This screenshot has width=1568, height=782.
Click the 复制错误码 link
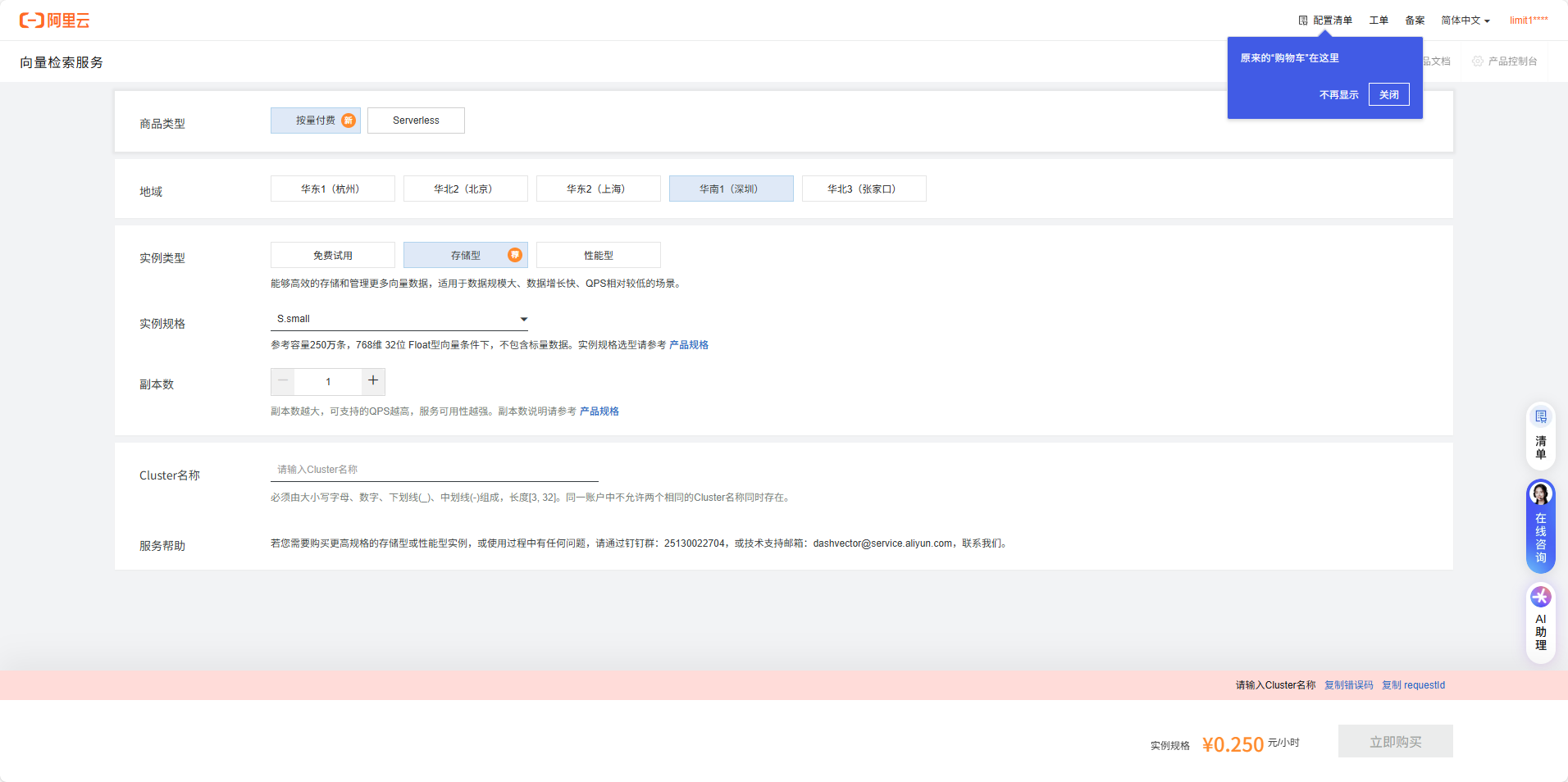(x=1348, y=685)
